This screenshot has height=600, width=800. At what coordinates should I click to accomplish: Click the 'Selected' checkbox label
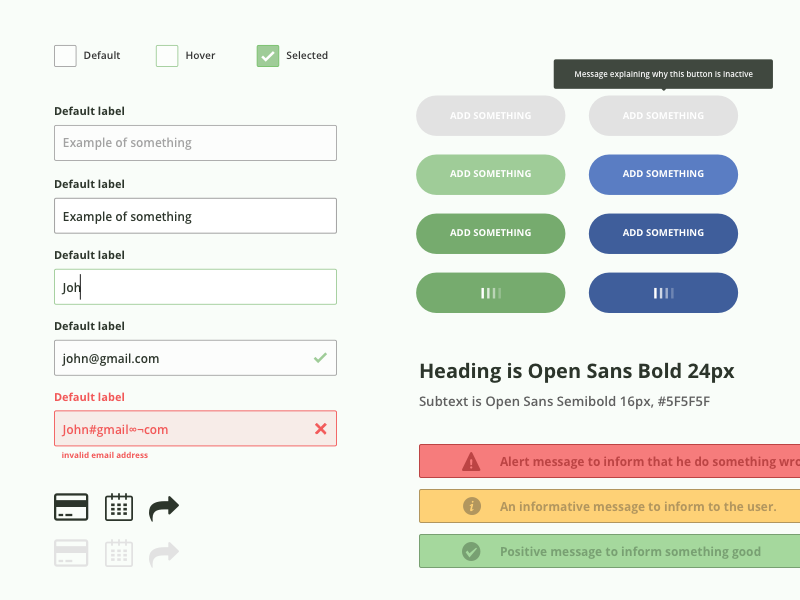307,55
